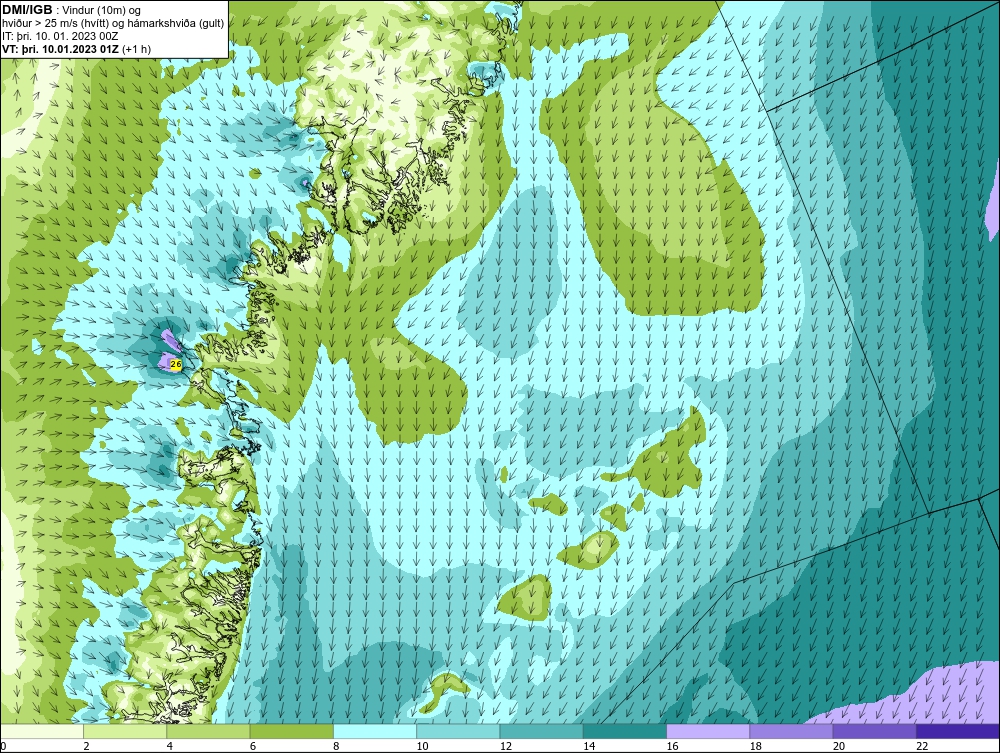Click the legend scale label "8"
The width and height of the screenshot is (1000, 753).
(x=336, y=747)
